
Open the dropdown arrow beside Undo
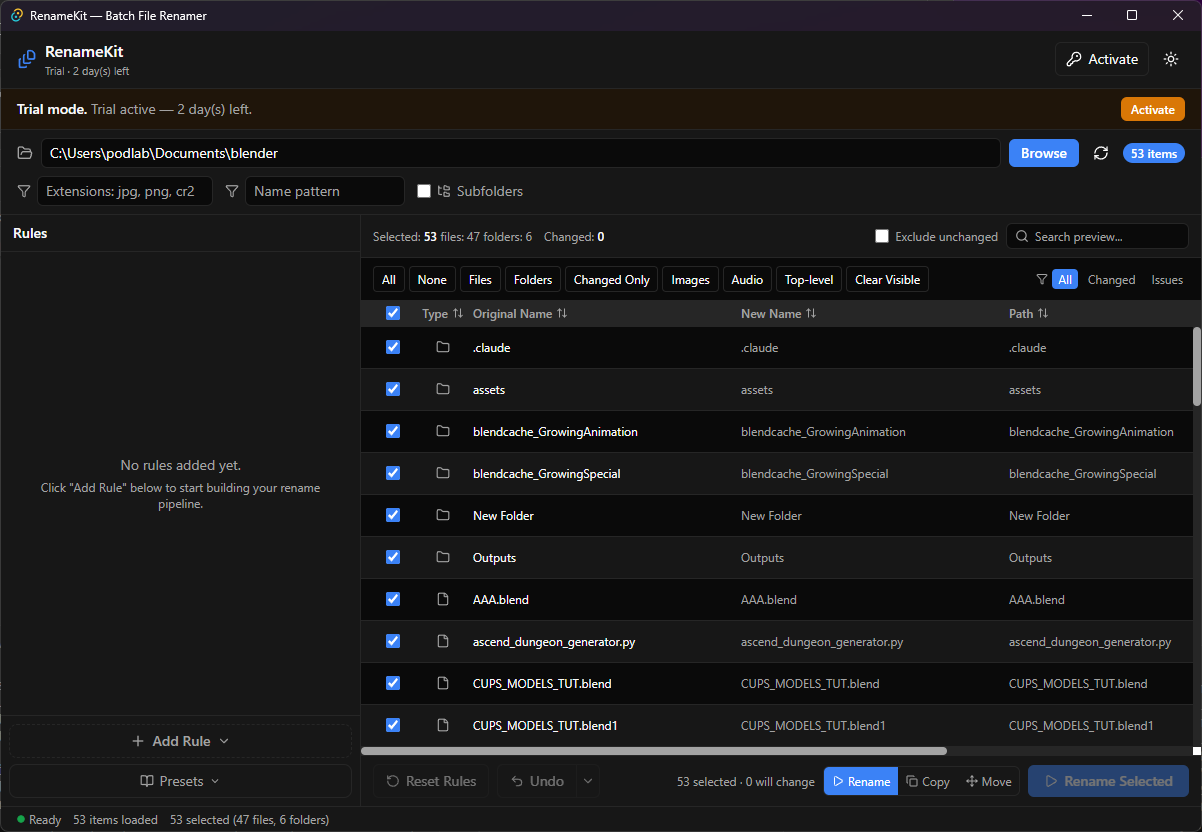[587, 781]
